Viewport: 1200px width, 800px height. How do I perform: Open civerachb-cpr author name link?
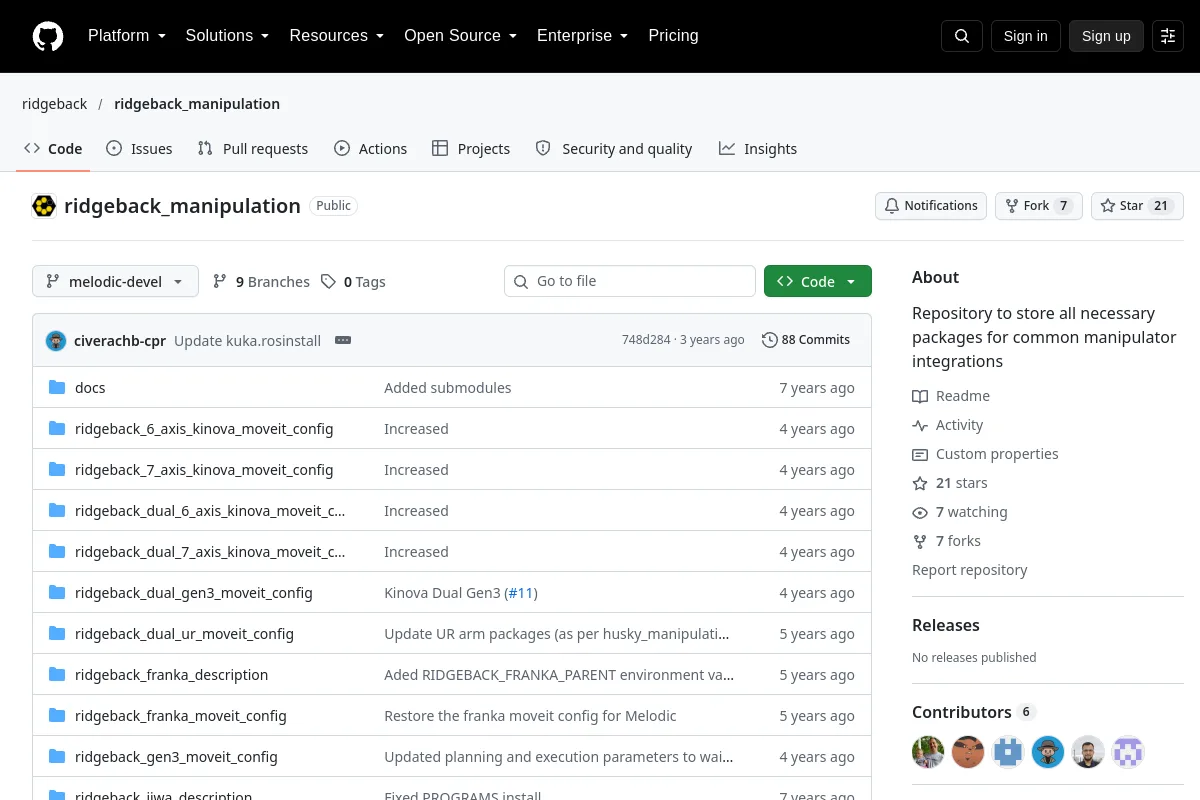click(120, 340)
